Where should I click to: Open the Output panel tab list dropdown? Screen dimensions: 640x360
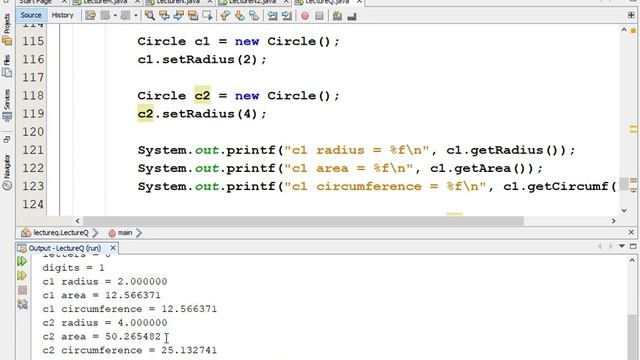(x=622, y=246)
